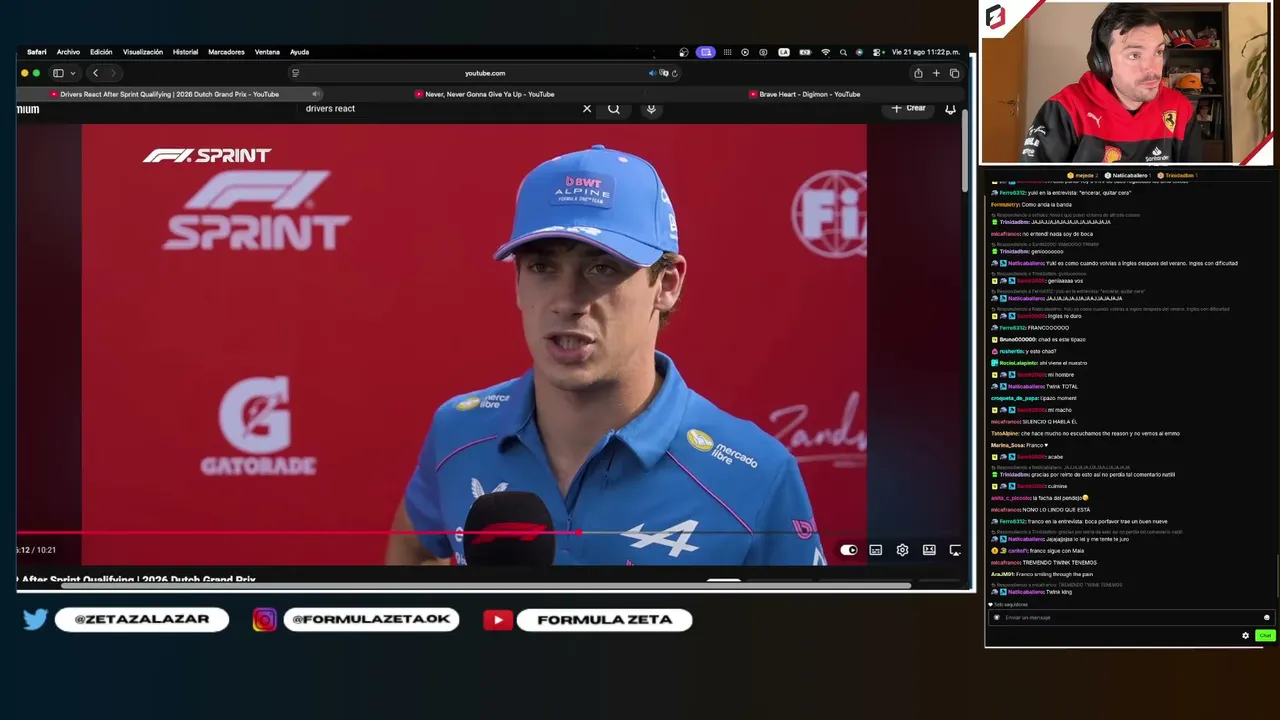Click the @FORMULAZETA.OK handle
This screenshot has height=720, width=1280.
[371, 620]
